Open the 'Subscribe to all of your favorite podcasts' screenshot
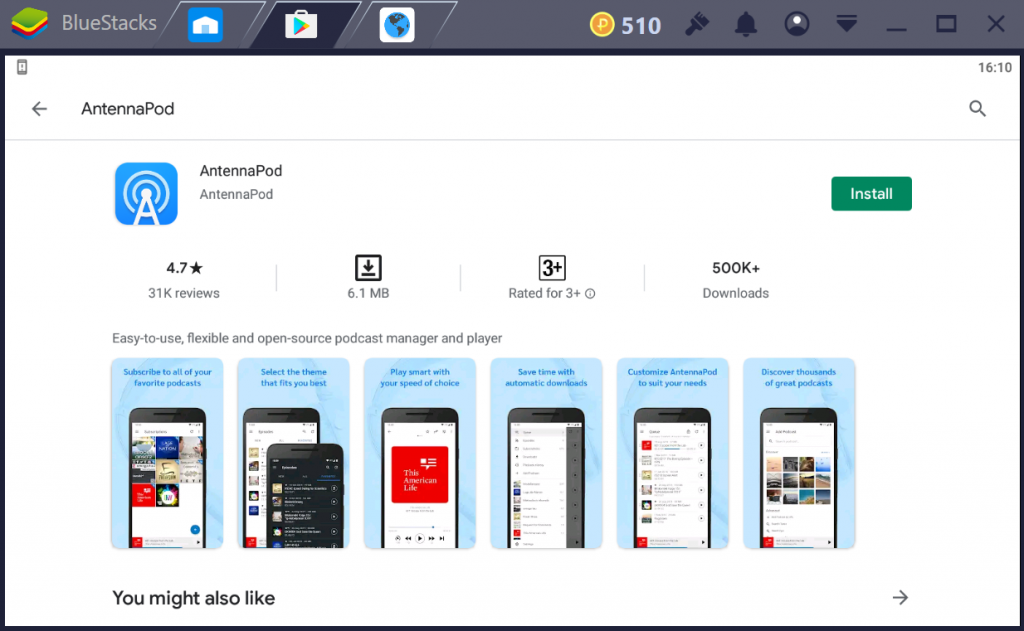 click(167, 453)
